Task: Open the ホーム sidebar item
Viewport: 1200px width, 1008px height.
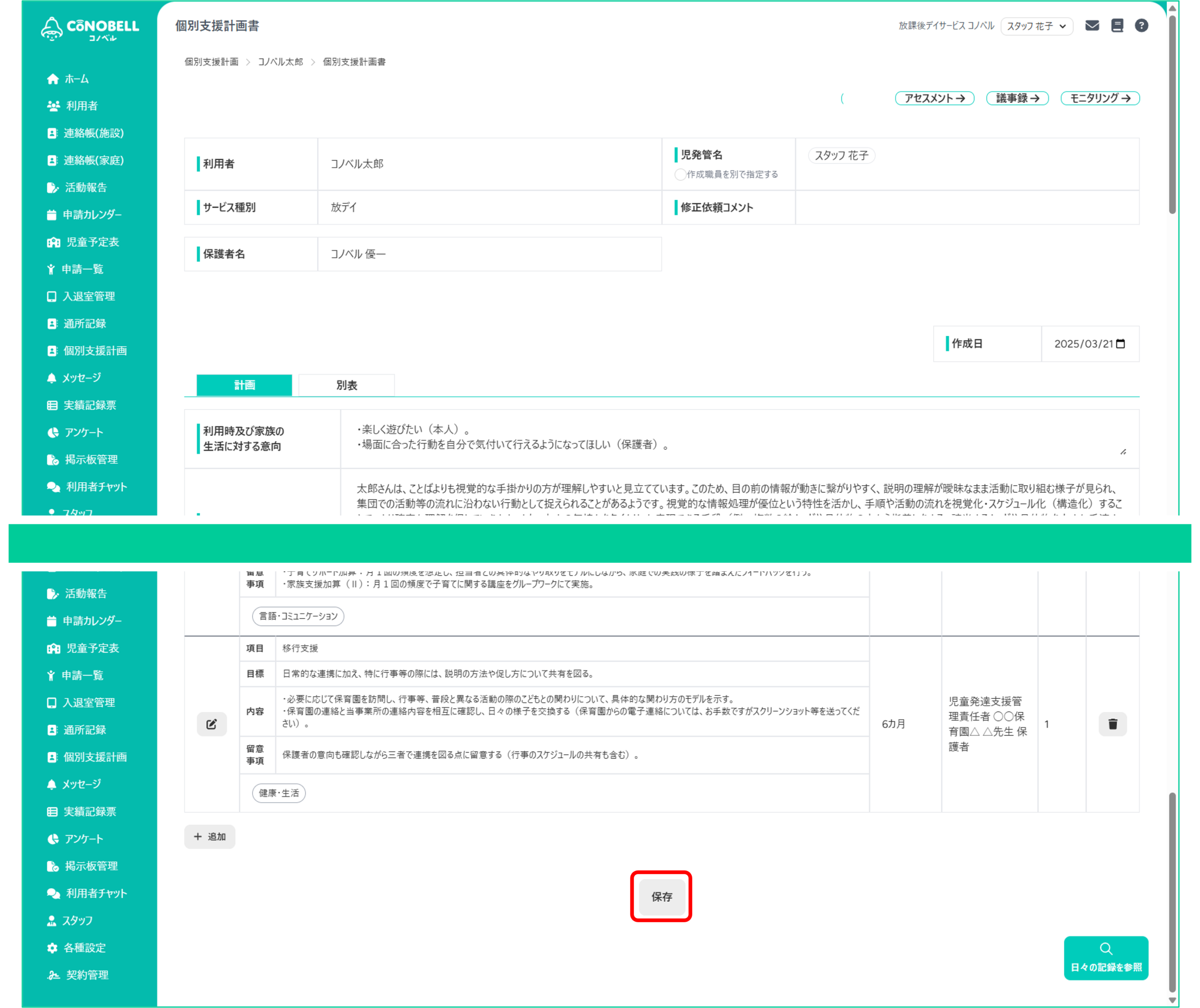Action: [67, 79]
